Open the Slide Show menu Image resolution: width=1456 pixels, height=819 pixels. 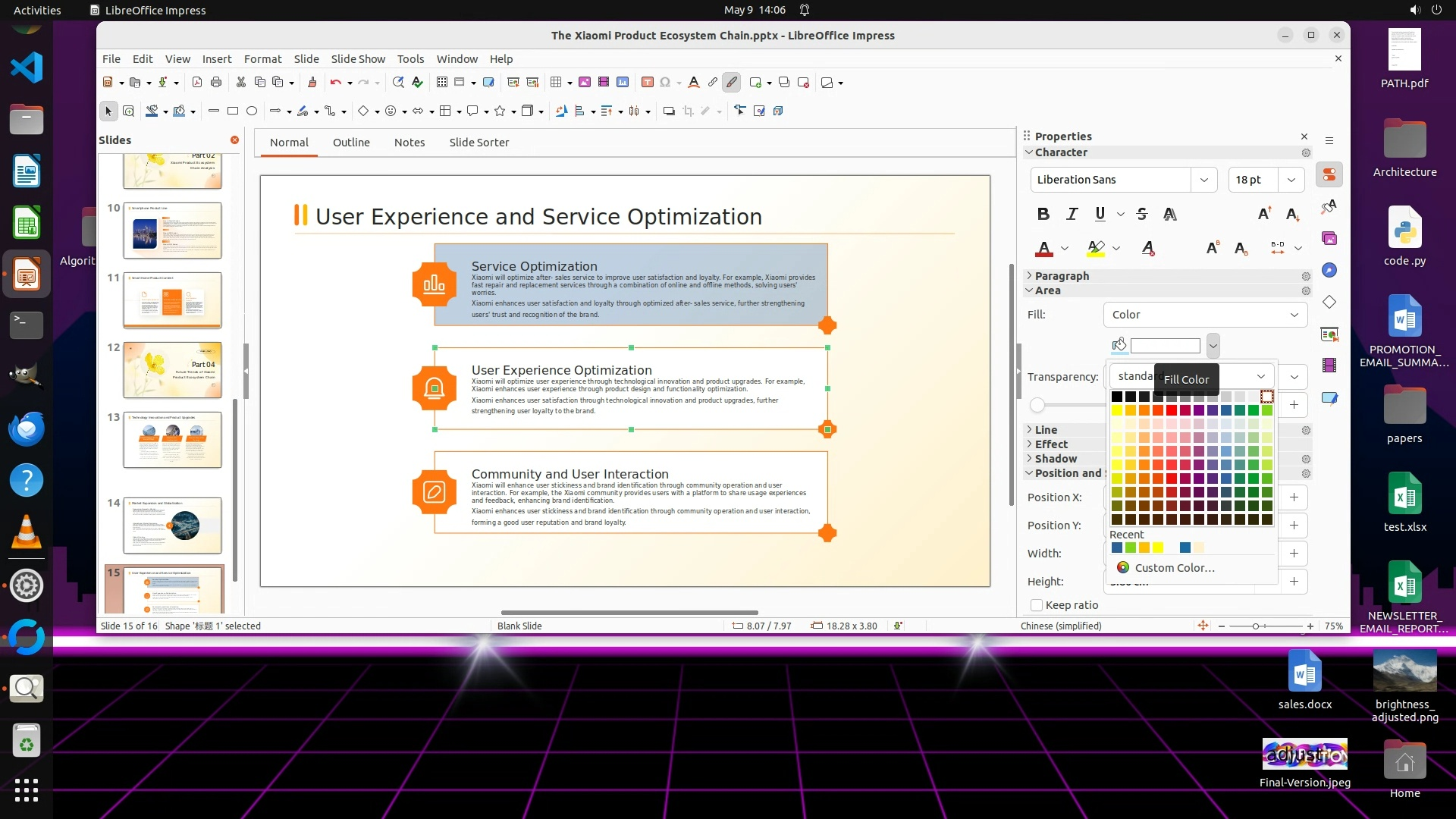(358, 59)
